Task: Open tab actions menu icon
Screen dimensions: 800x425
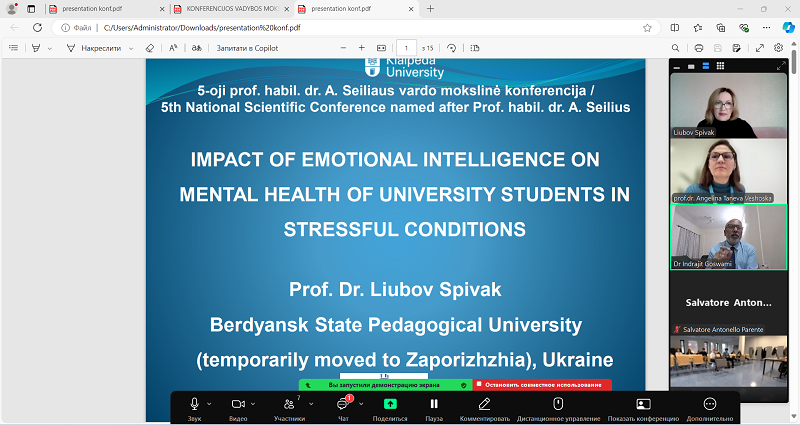Action: point(31,9)
